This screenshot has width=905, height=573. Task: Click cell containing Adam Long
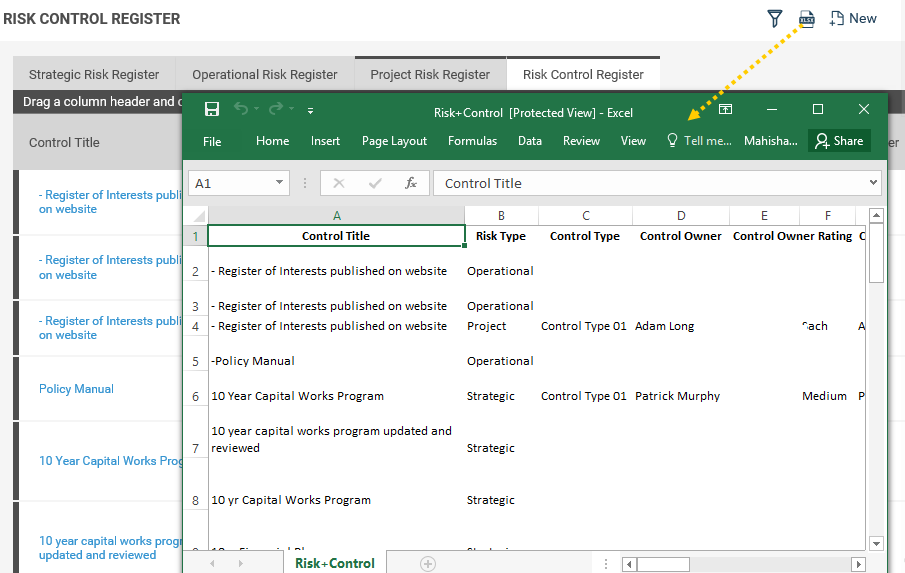point(681,326)
